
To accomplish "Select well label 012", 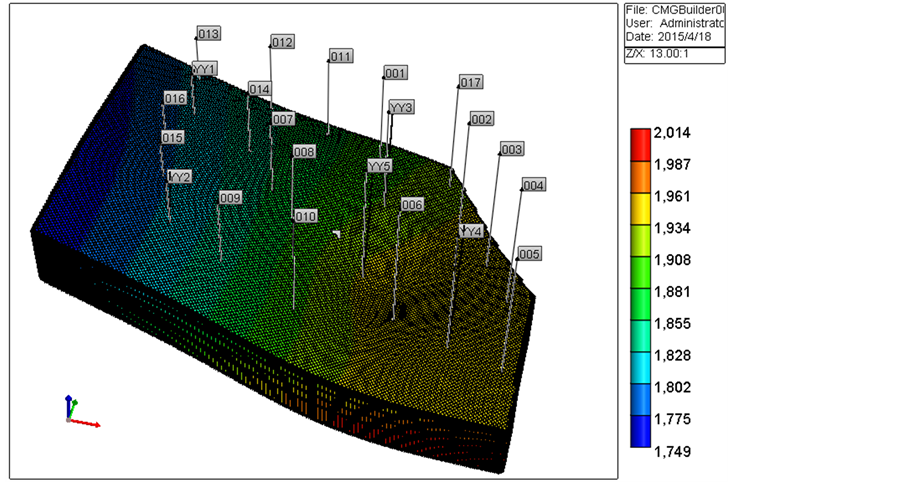I will pos(282,42).
